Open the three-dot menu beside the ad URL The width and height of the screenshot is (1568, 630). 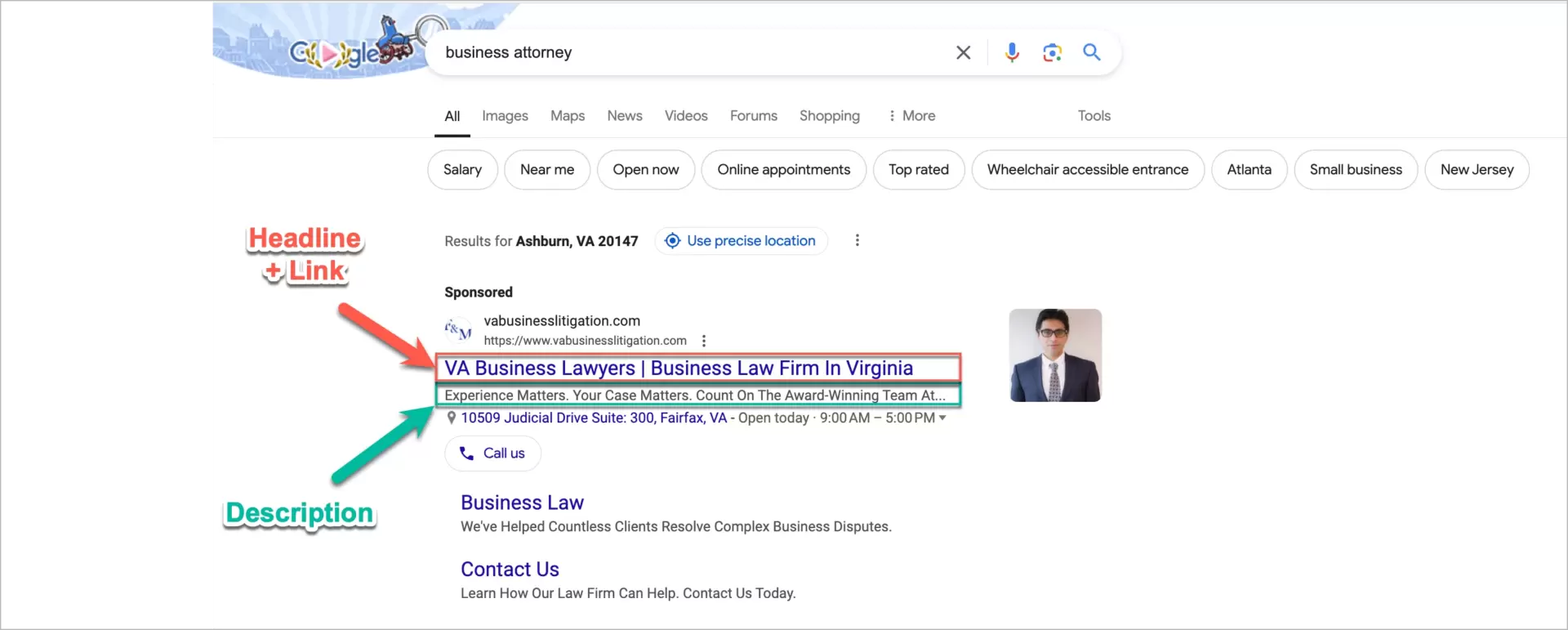click(x=704, y=341)
